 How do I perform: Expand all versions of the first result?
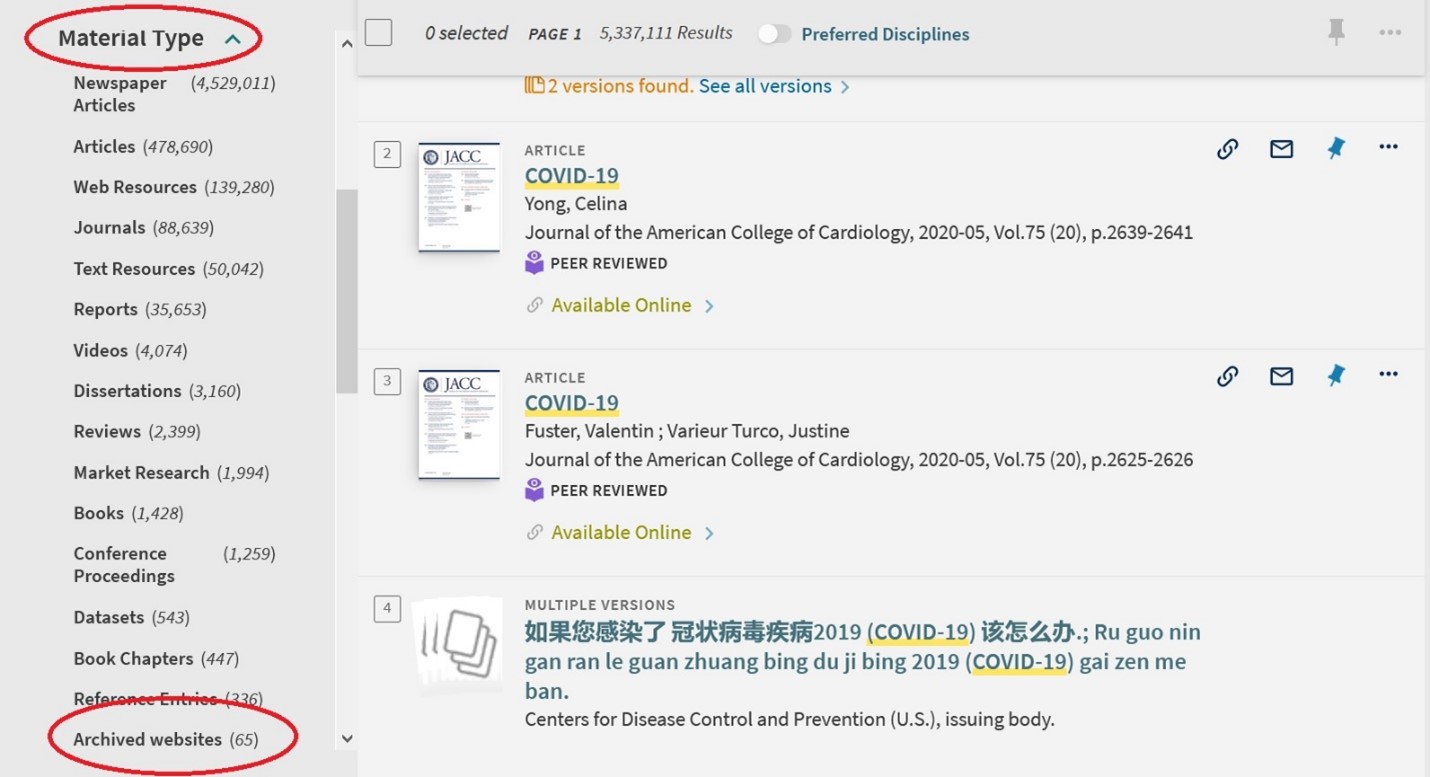(x=766, y=85)
